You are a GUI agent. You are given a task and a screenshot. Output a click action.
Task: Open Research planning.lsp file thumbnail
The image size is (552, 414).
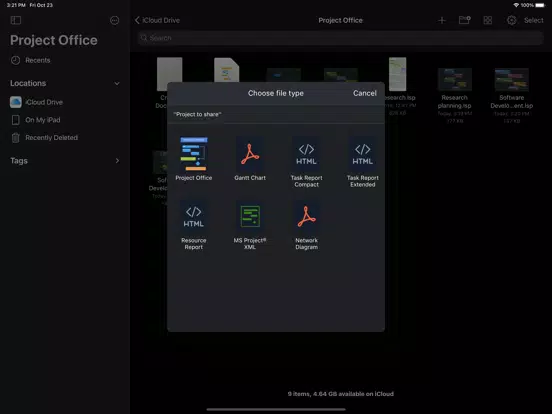coord(454,80)
